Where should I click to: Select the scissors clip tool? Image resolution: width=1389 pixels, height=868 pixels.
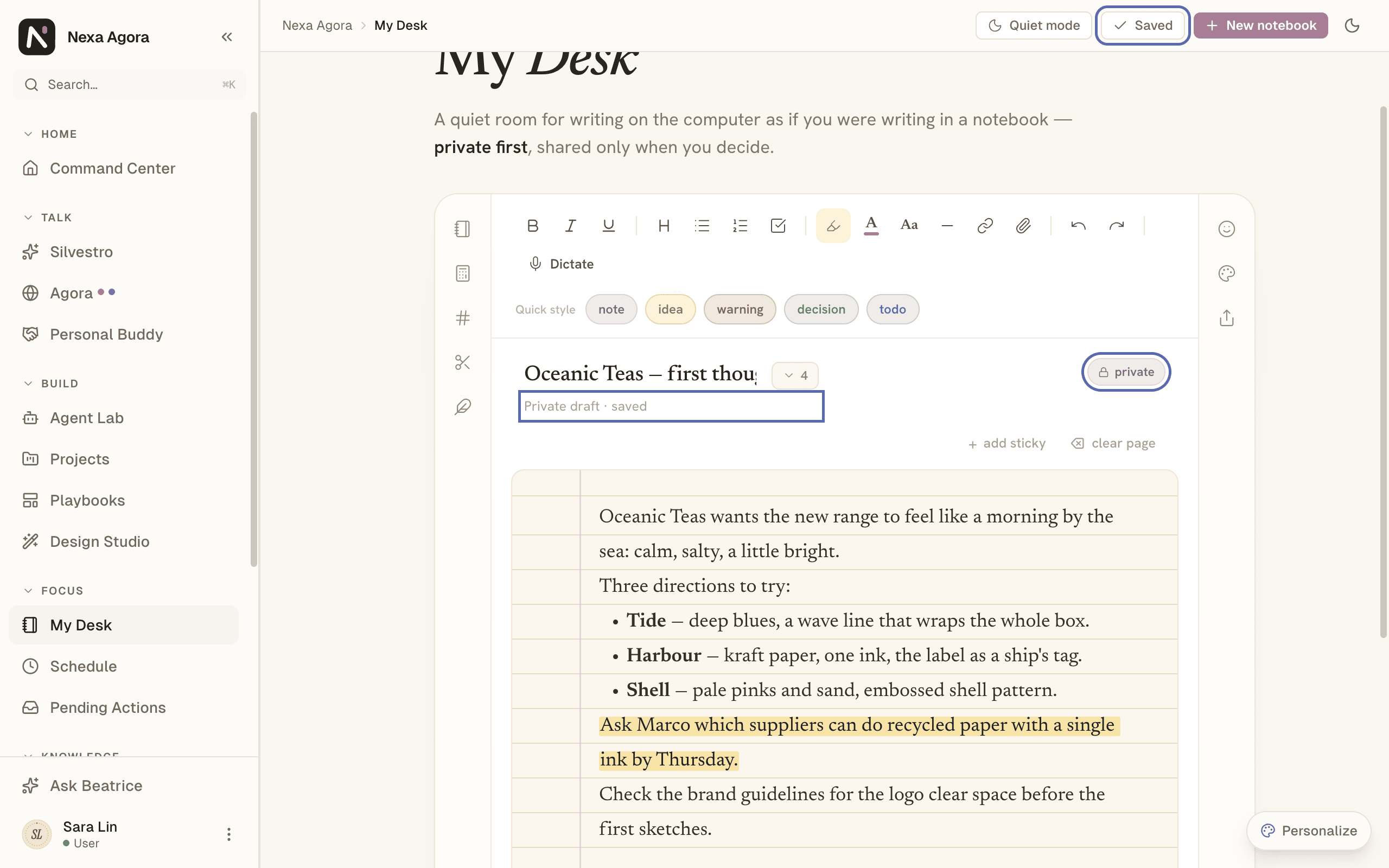tap(463, 362)
